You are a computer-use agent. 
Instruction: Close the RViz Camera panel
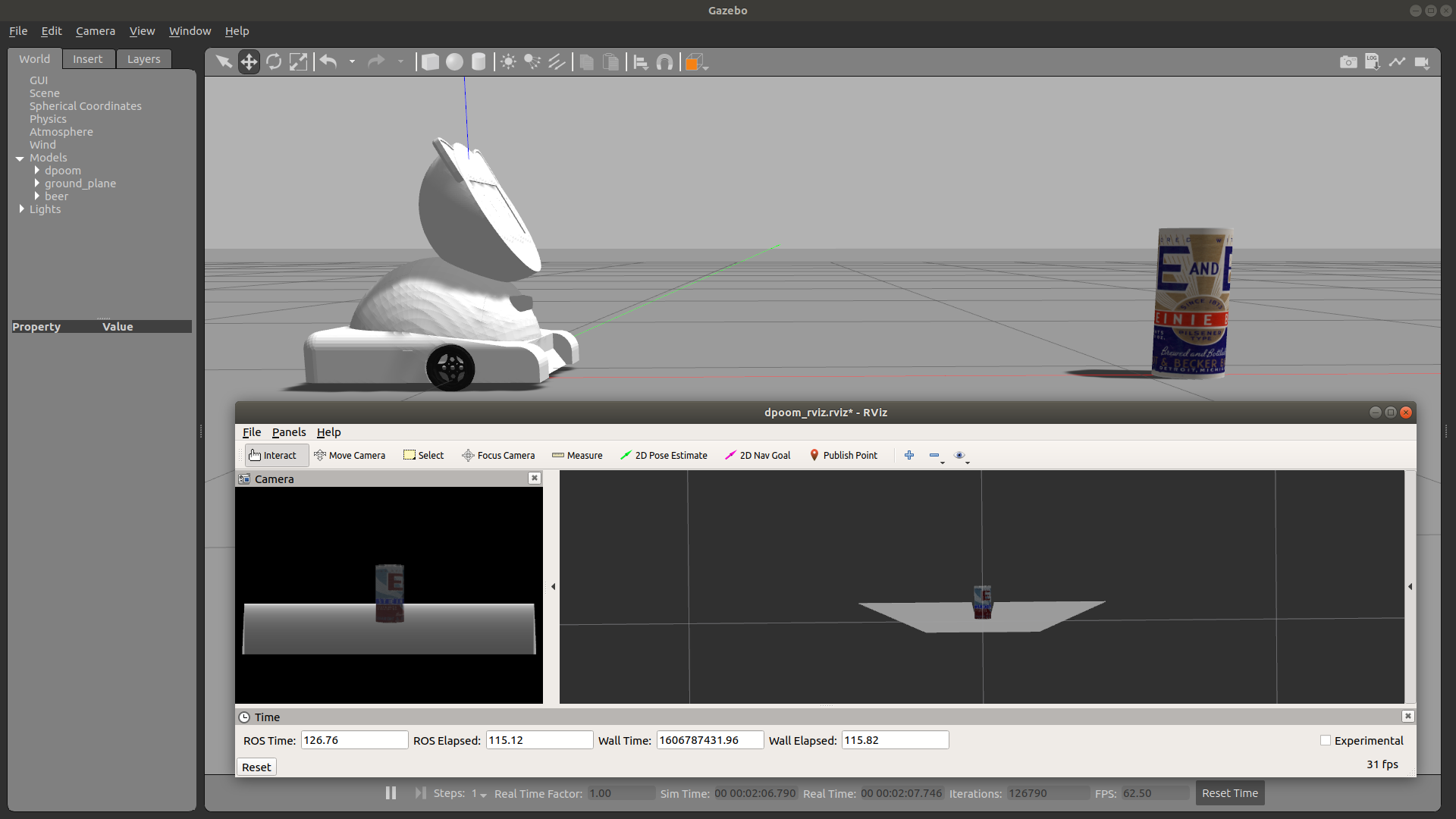click(x=535, y=478)
